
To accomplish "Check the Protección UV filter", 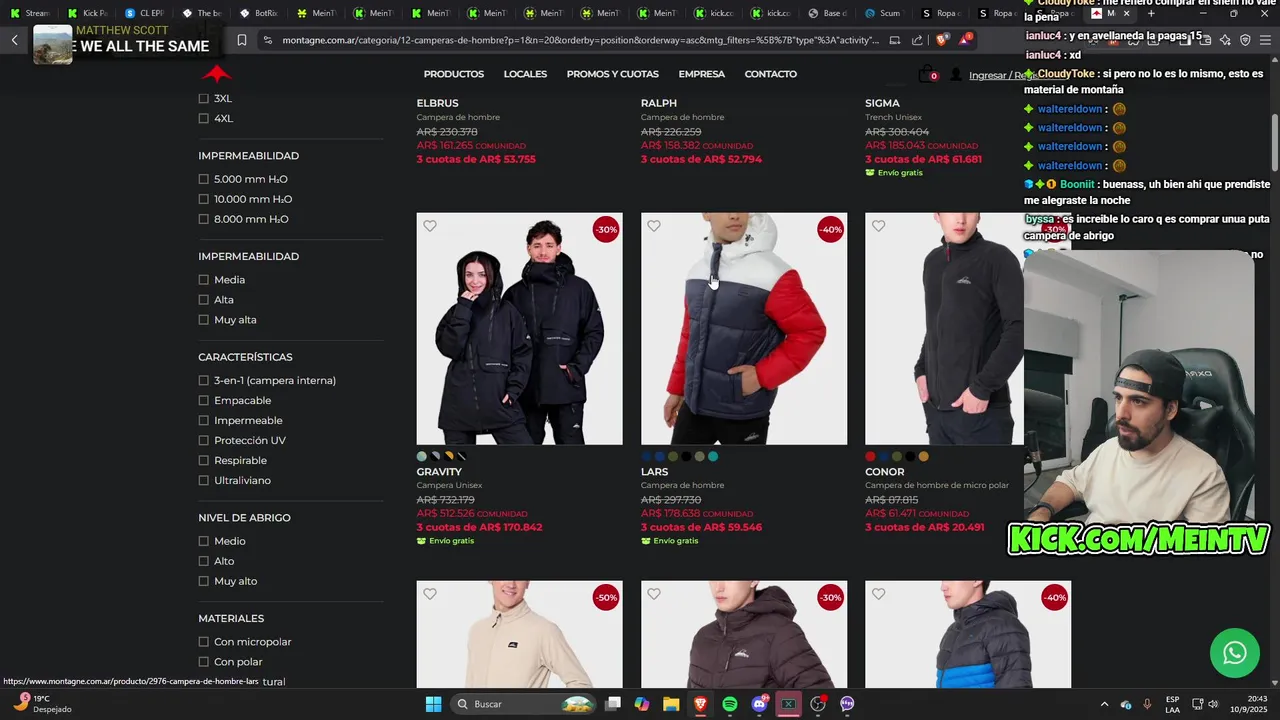I will pyautogui.click(x=204, y=440).
